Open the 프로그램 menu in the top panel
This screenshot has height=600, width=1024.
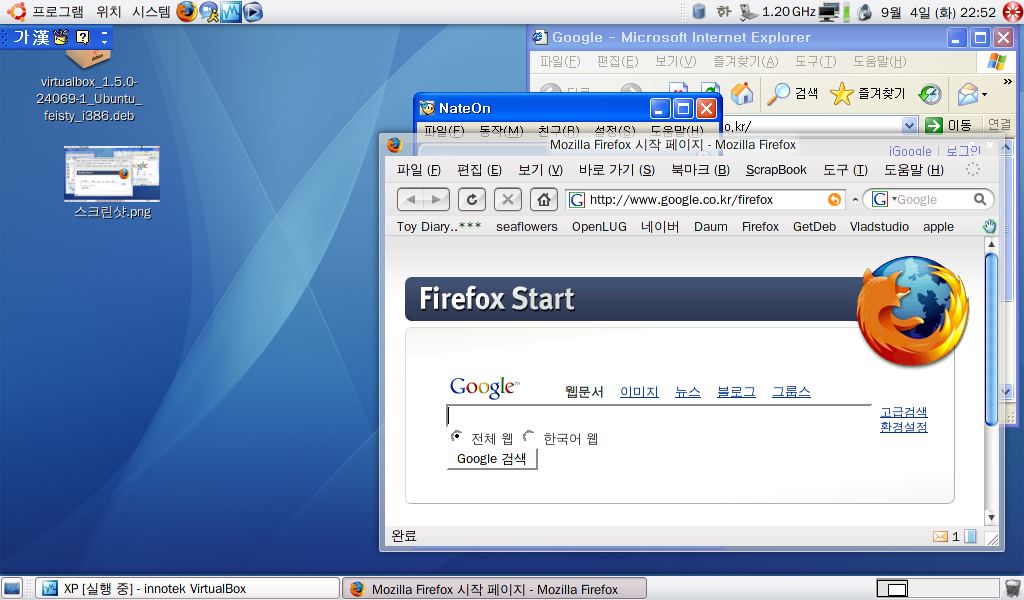coord(57,12)
